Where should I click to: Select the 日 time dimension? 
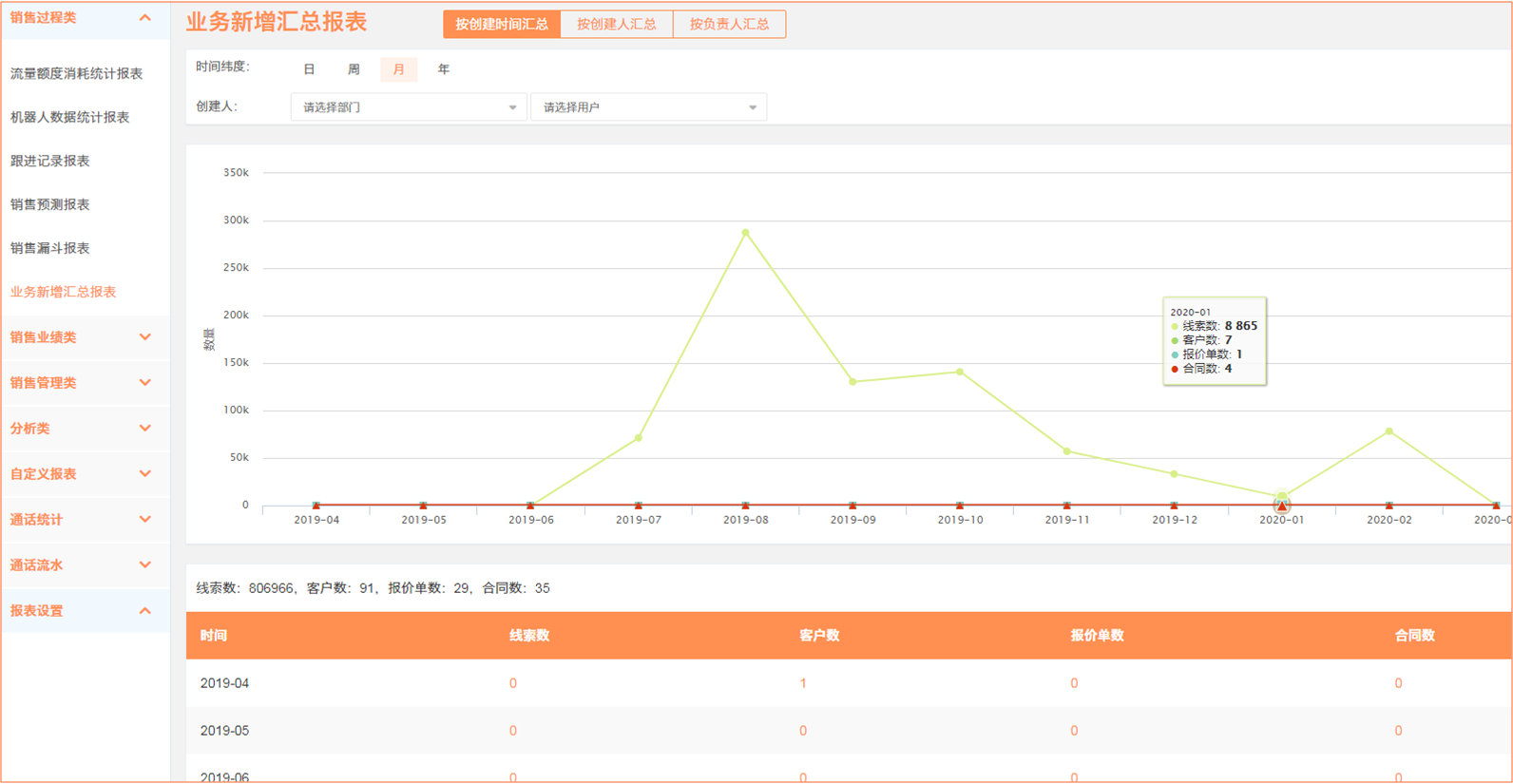click(309, 69)
